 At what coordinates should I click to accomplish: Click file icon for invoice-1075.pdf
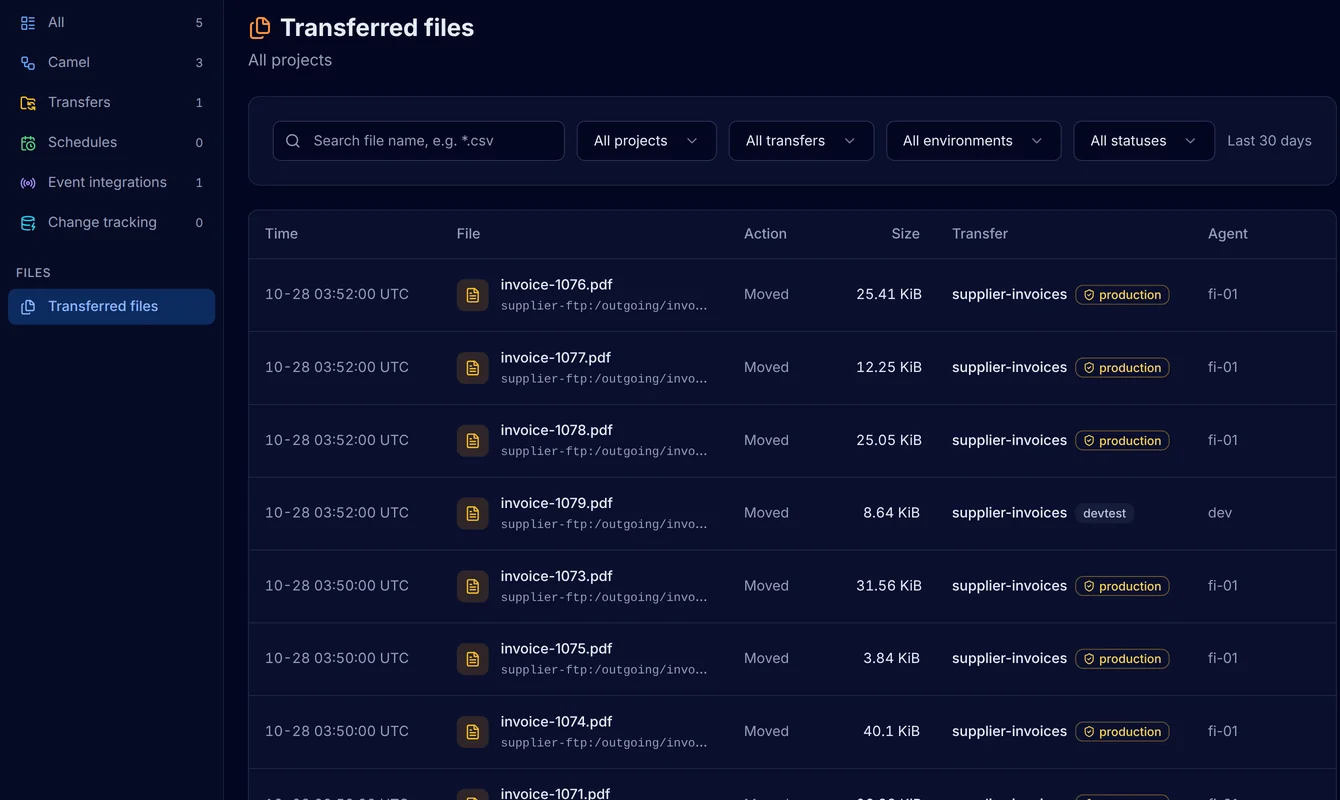tap(473, 659)
